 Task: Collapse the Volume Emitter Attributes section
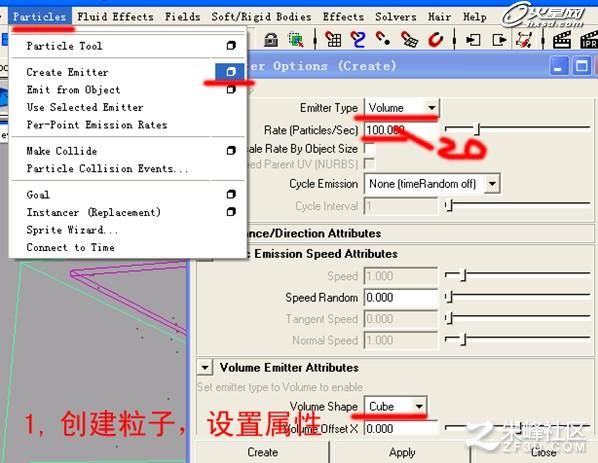[x=205, y=368]
